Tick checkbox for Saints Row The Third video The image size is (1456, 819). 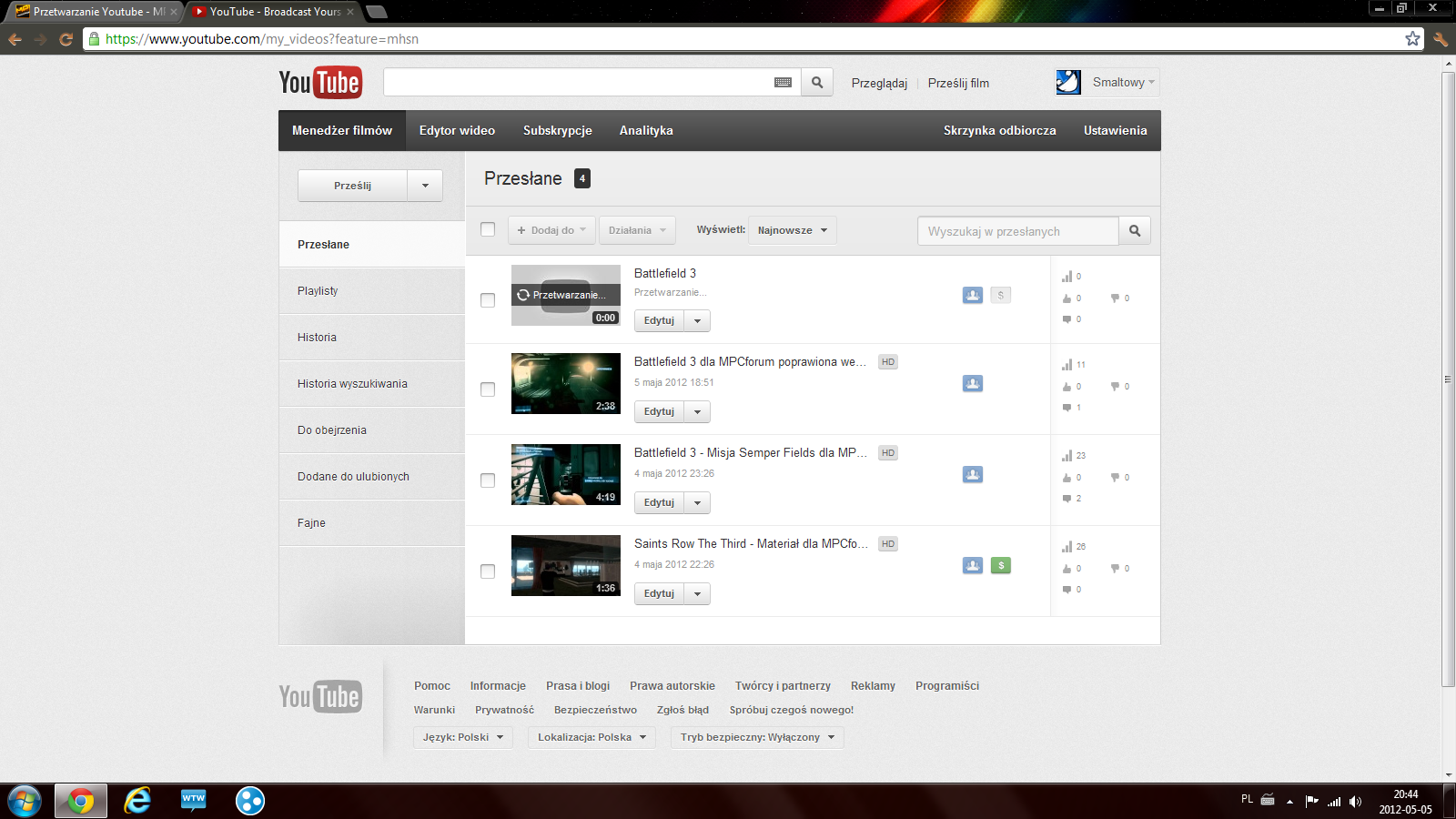pos(488,571)
